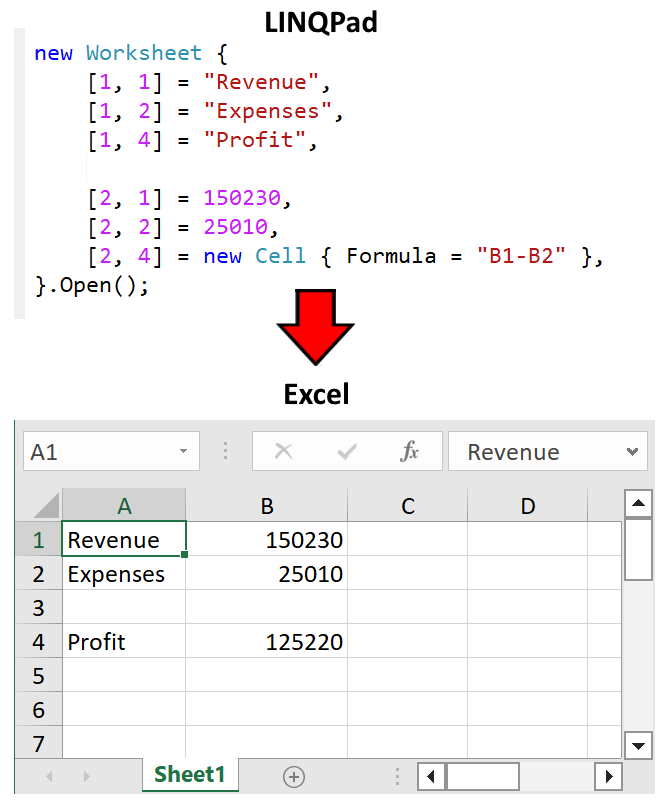
Task: Click the "Revenue" string in the code
Action: (261, 82)
